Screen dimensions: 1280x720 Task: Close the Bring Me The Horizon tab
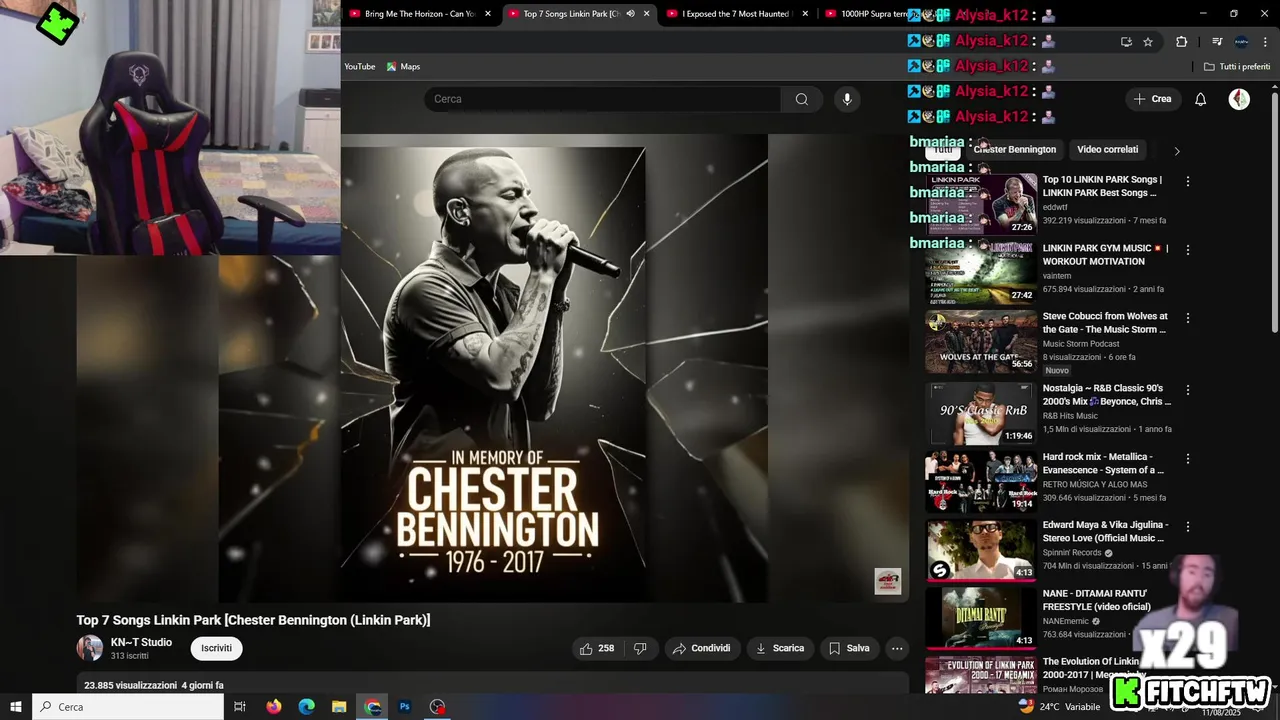(488, 14)
